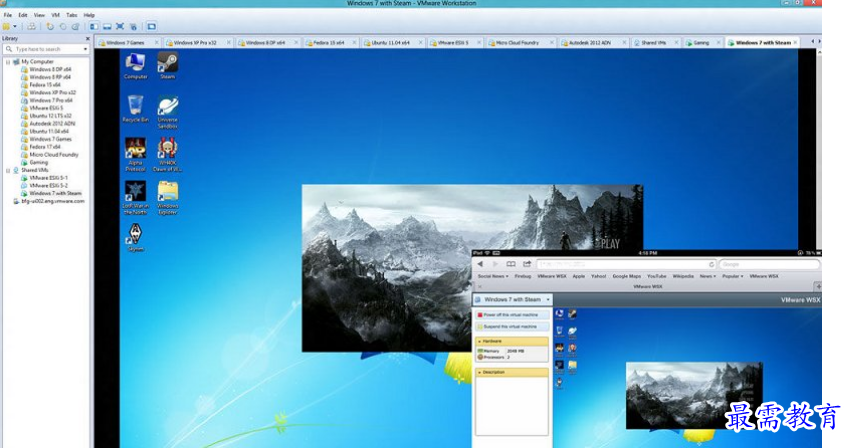Toggle the thumbnail bar view icon
The width and height of the screenshot is (849, 448).
point(107,26)
